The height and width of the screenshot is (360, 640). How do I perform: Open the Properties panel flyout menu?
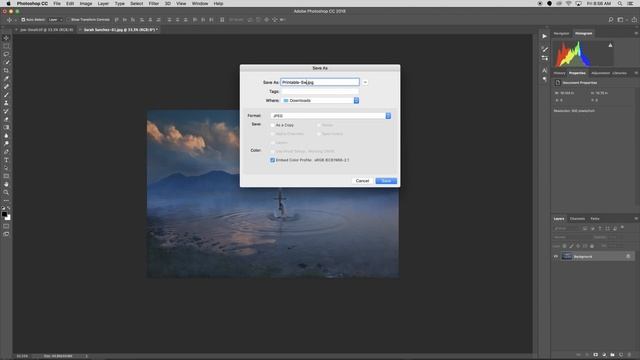[636, 73]
